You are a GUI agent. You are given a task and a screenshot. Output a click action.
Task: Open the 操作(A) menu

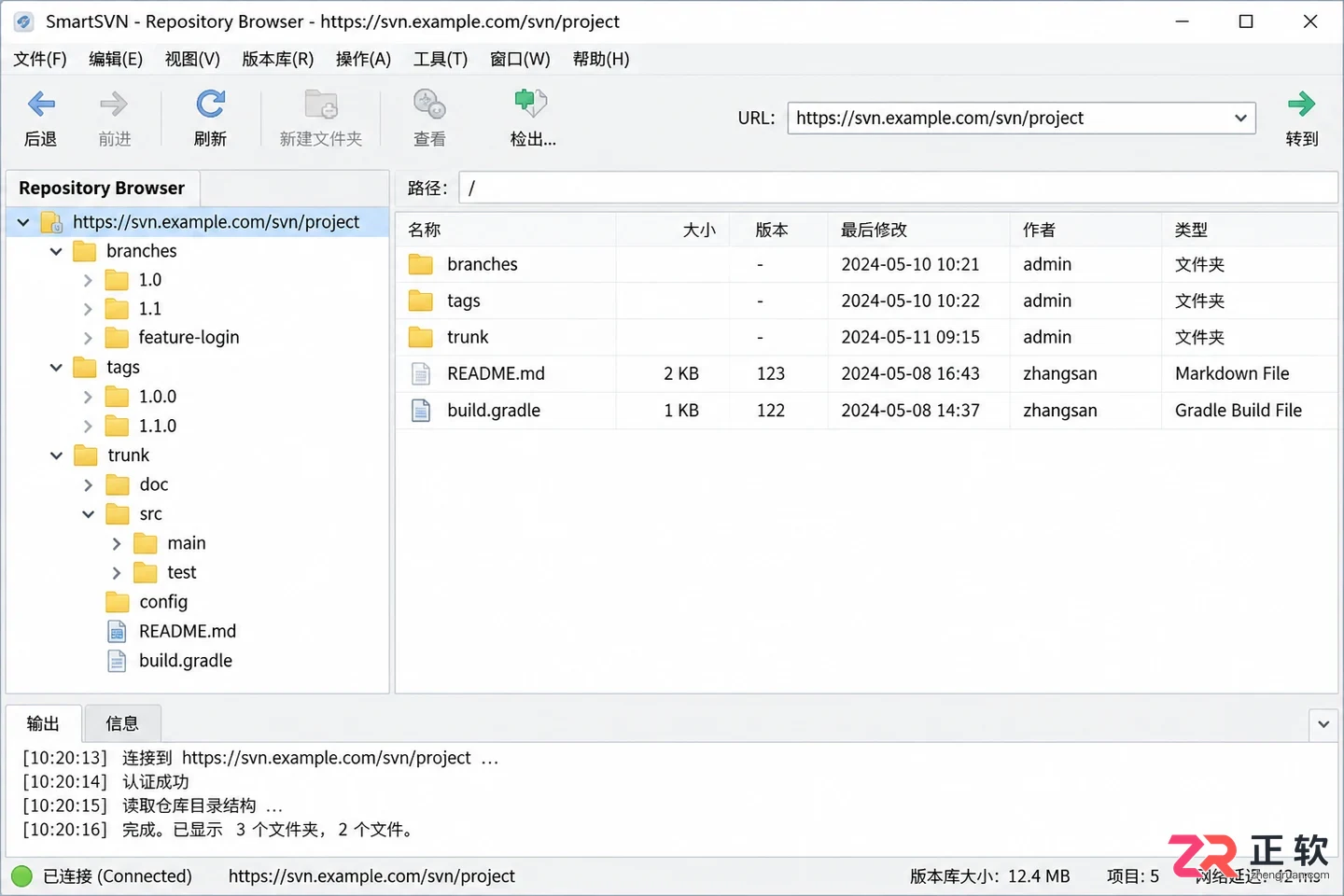[x=363, y=59]
